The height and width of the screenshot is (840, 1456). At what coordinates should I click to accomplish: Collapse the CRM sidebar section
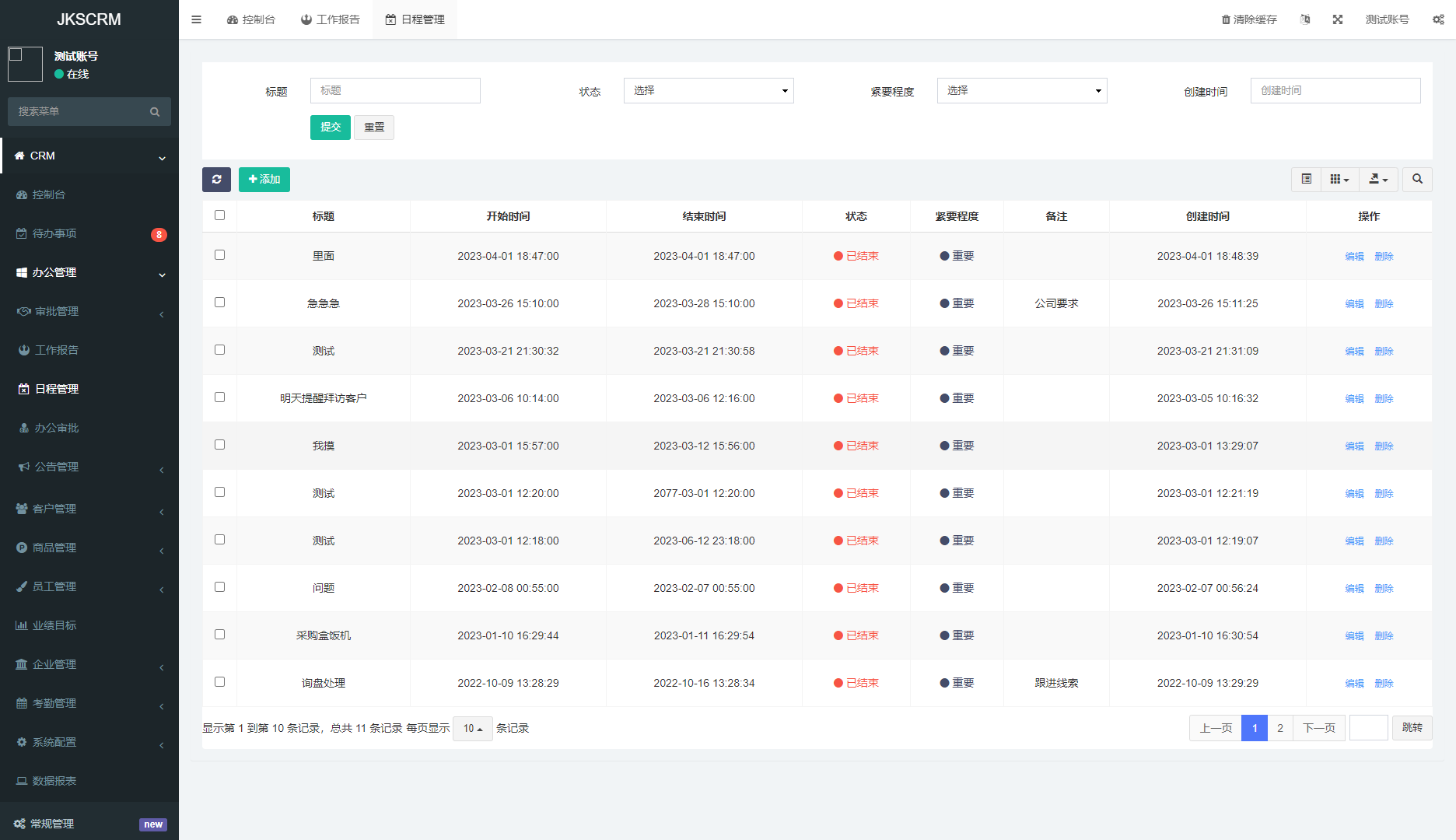tap(89, 156)
